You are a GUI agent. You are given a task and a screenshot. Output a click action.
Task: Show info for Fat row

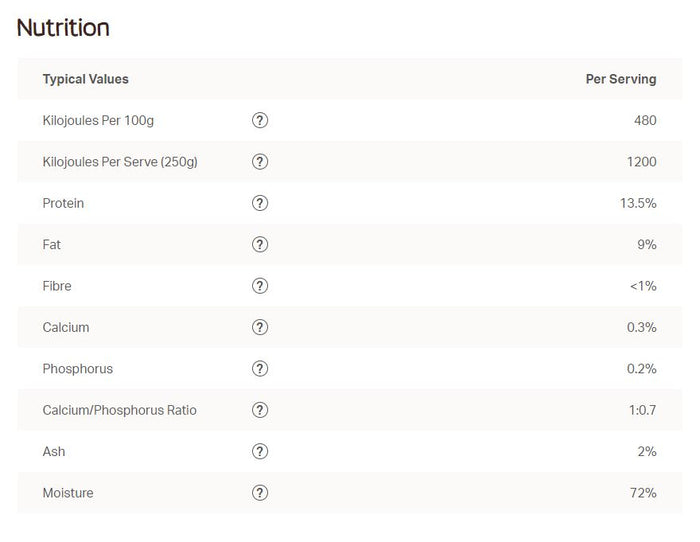click(x=260, y=244)
